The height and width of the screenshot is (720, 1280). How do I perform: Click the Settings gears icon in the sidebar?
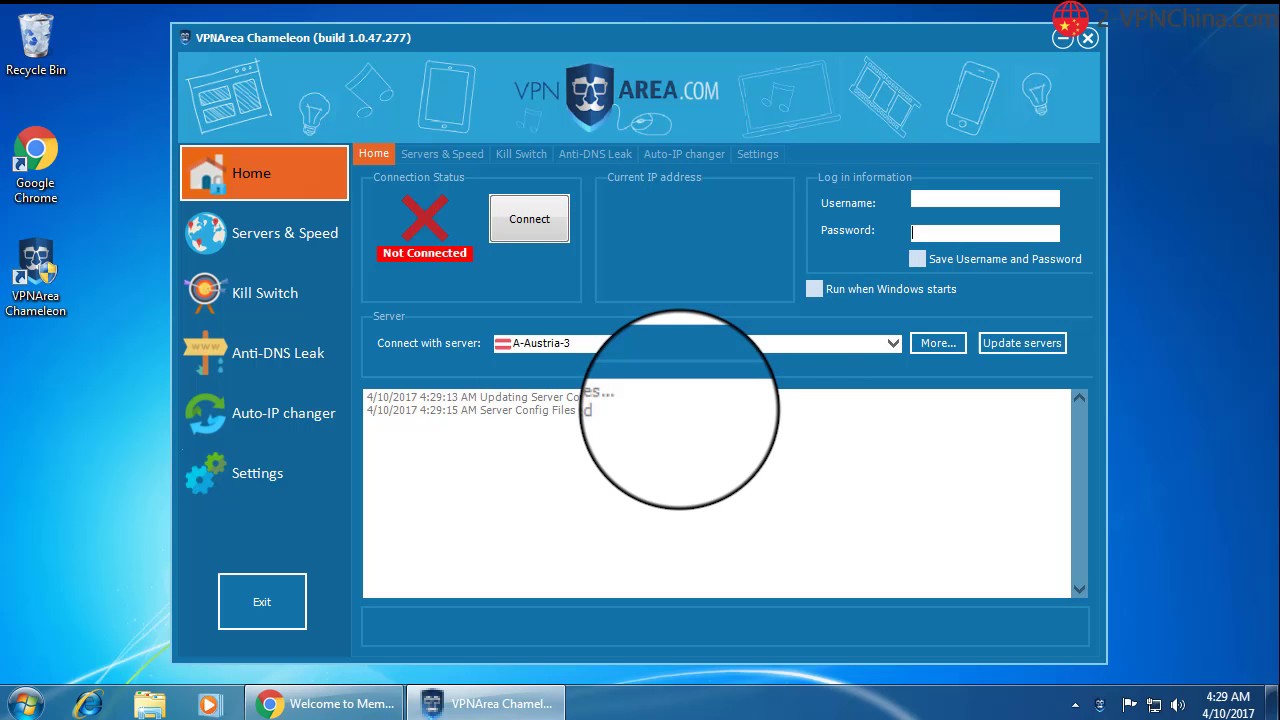tap(205, 473)
